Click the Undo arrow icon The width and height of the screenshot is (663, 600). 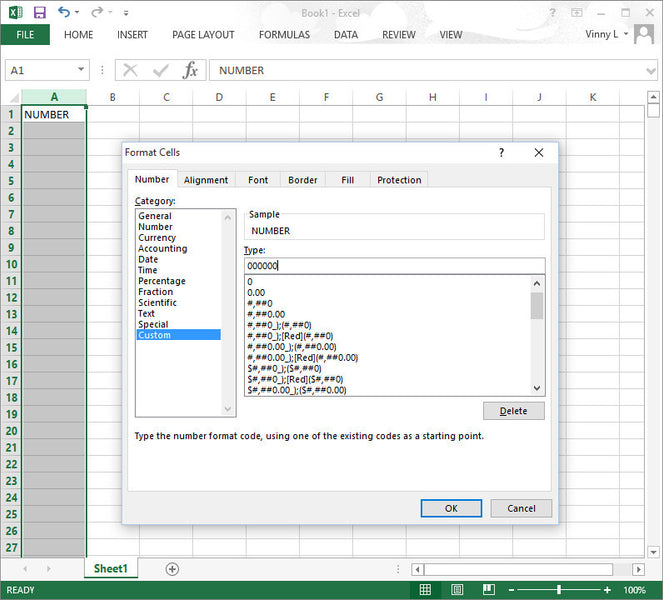pos(64,13)
